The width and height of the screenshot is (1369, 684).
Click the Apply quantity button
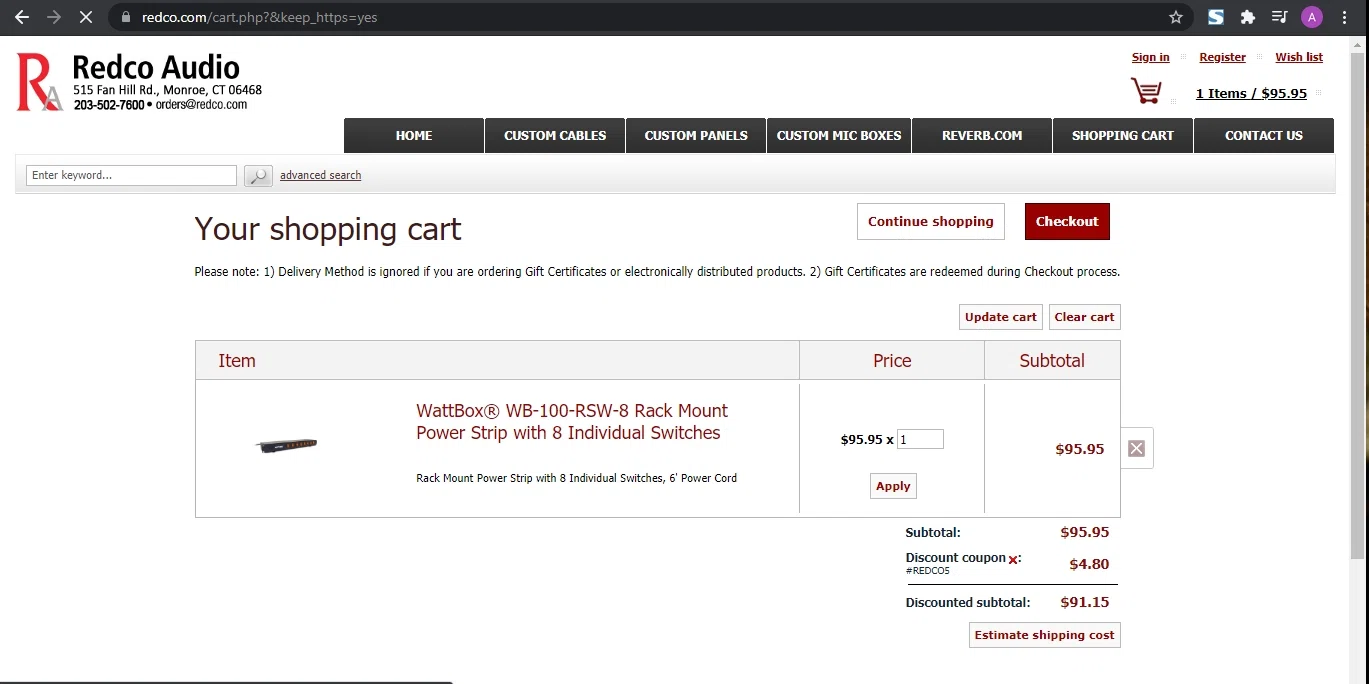(x=893, y=486)
